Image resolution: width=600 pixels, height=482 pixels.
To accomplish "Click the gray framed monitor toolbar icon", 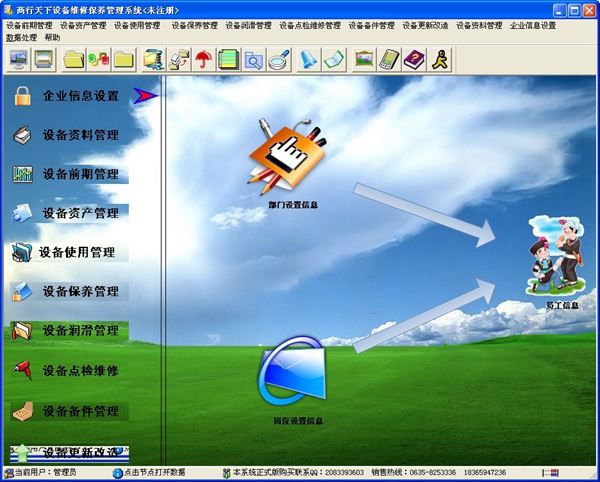I will click(x=43, y=59).
